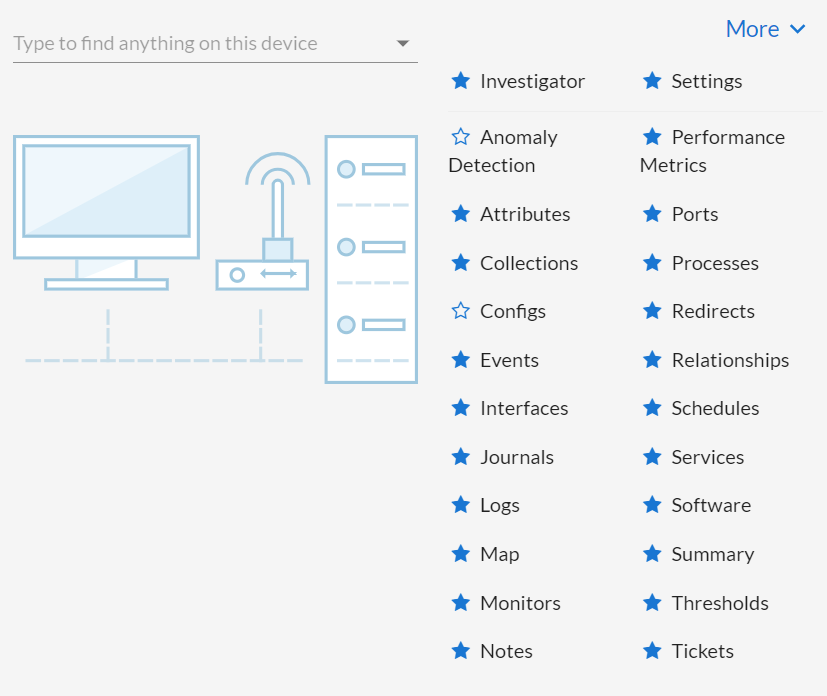Navigate to the Logs page
The height and width of the screenshot is (696, 827).
point(499,505)
